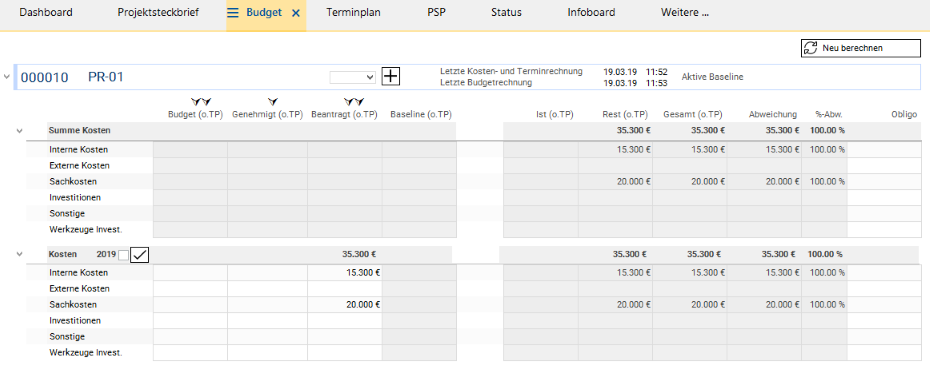Click the single arrow icon above Genehmigt (o.TP)

tap(273, 103)
